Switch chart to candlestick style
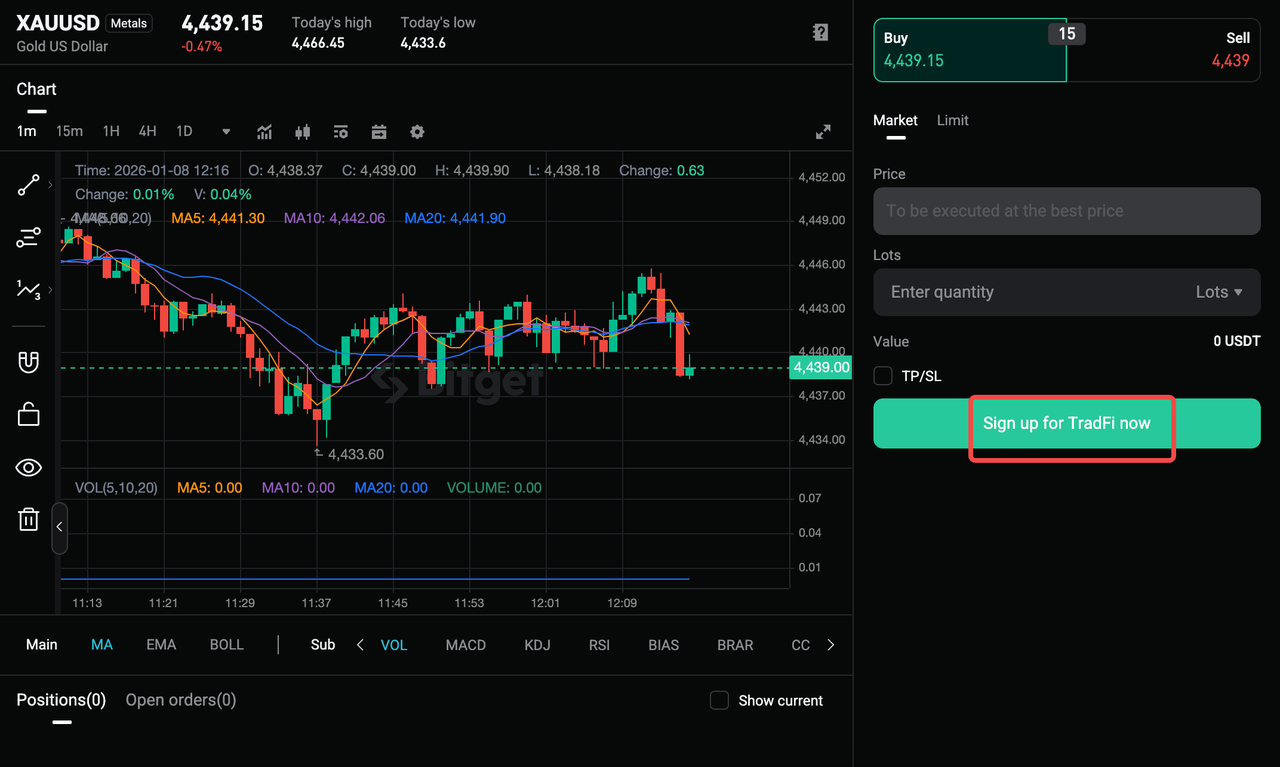This screenshot has height=767, width=1280. (x=302, y=131)
